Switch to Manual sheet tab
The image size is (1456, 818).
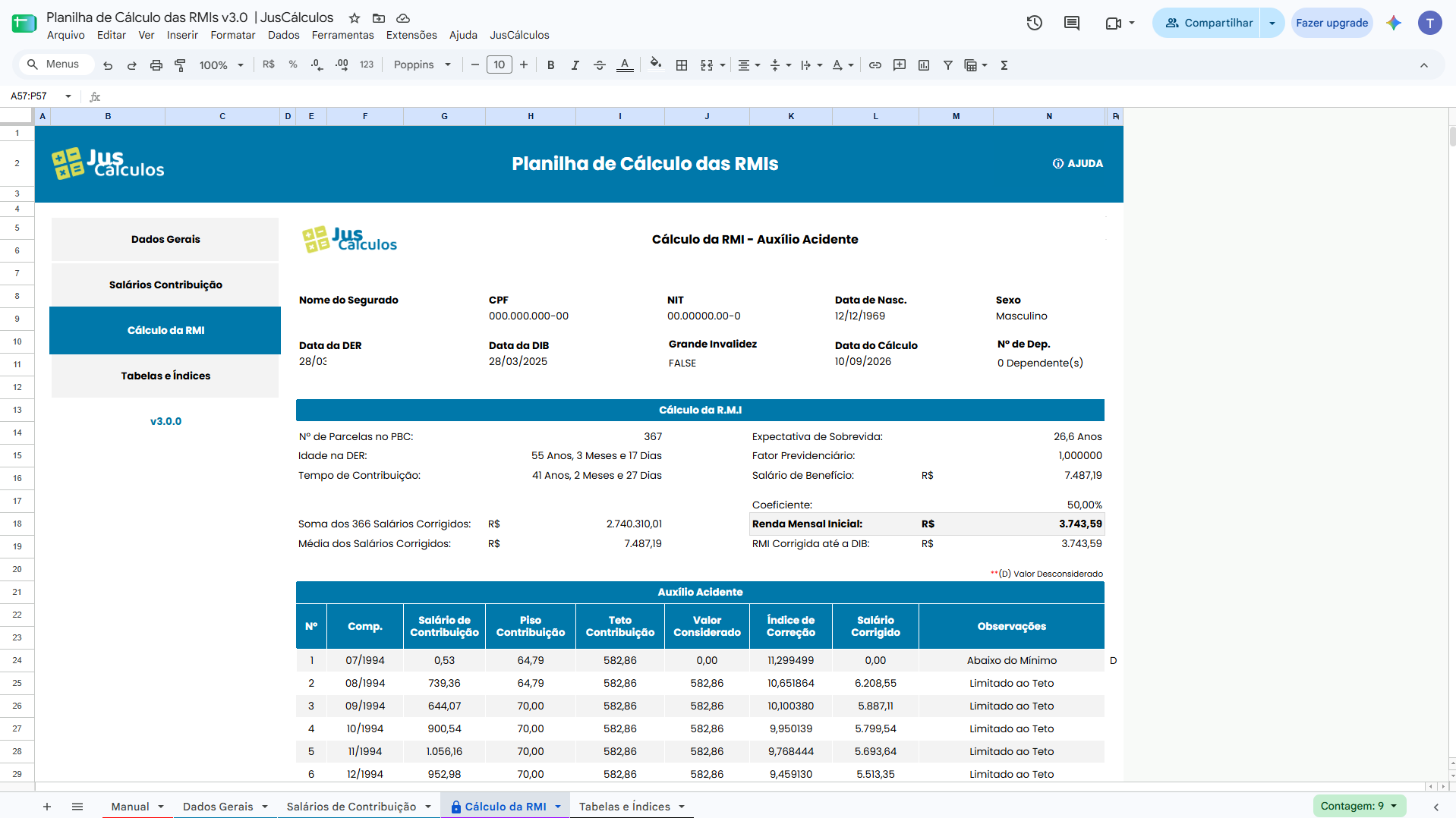(x=137, y=807)
